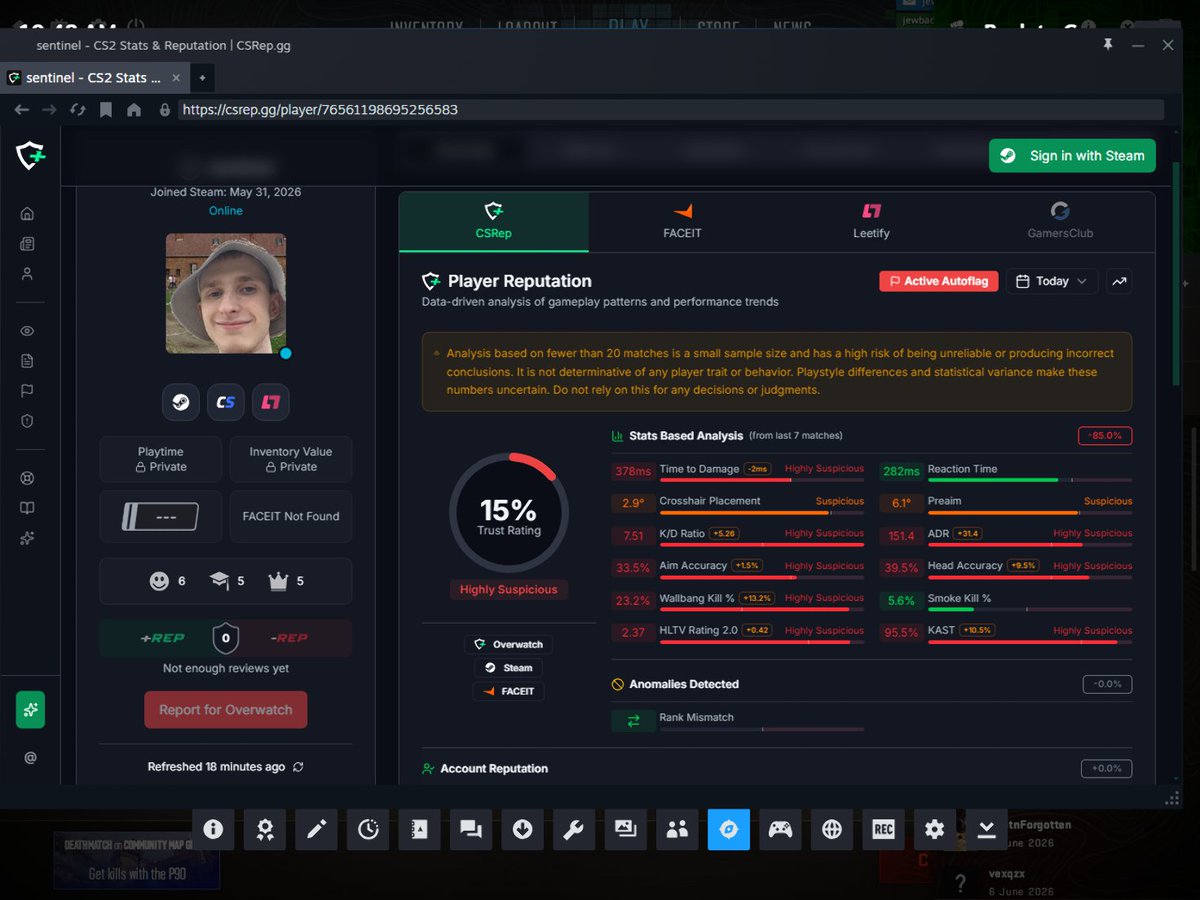1200x900 pixels.
Task: Open the overlay chat bubbles icon
Action: click(471, 829)
